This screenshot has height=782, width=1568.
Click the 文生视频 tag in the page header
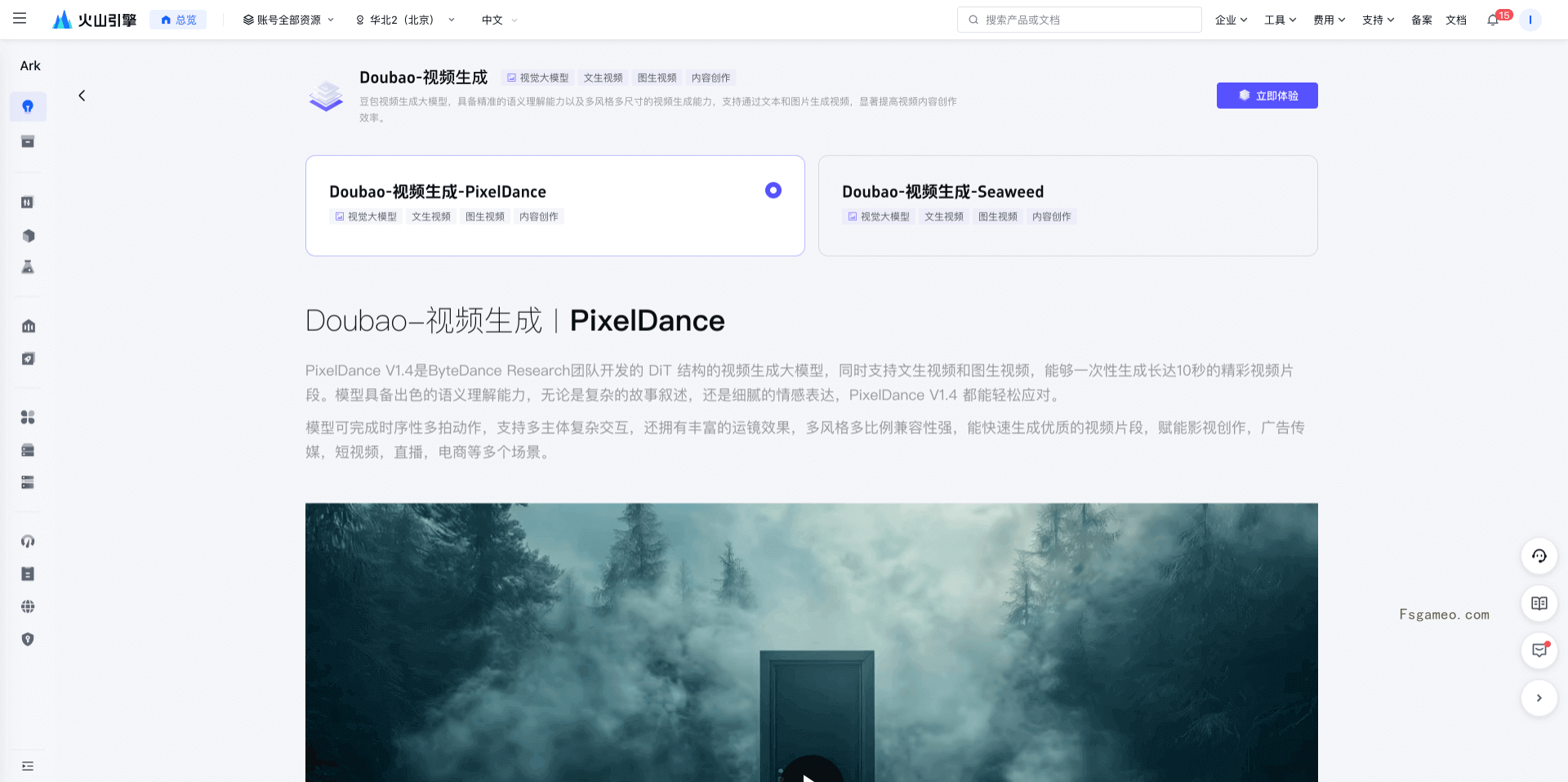(x=603, y=78)
